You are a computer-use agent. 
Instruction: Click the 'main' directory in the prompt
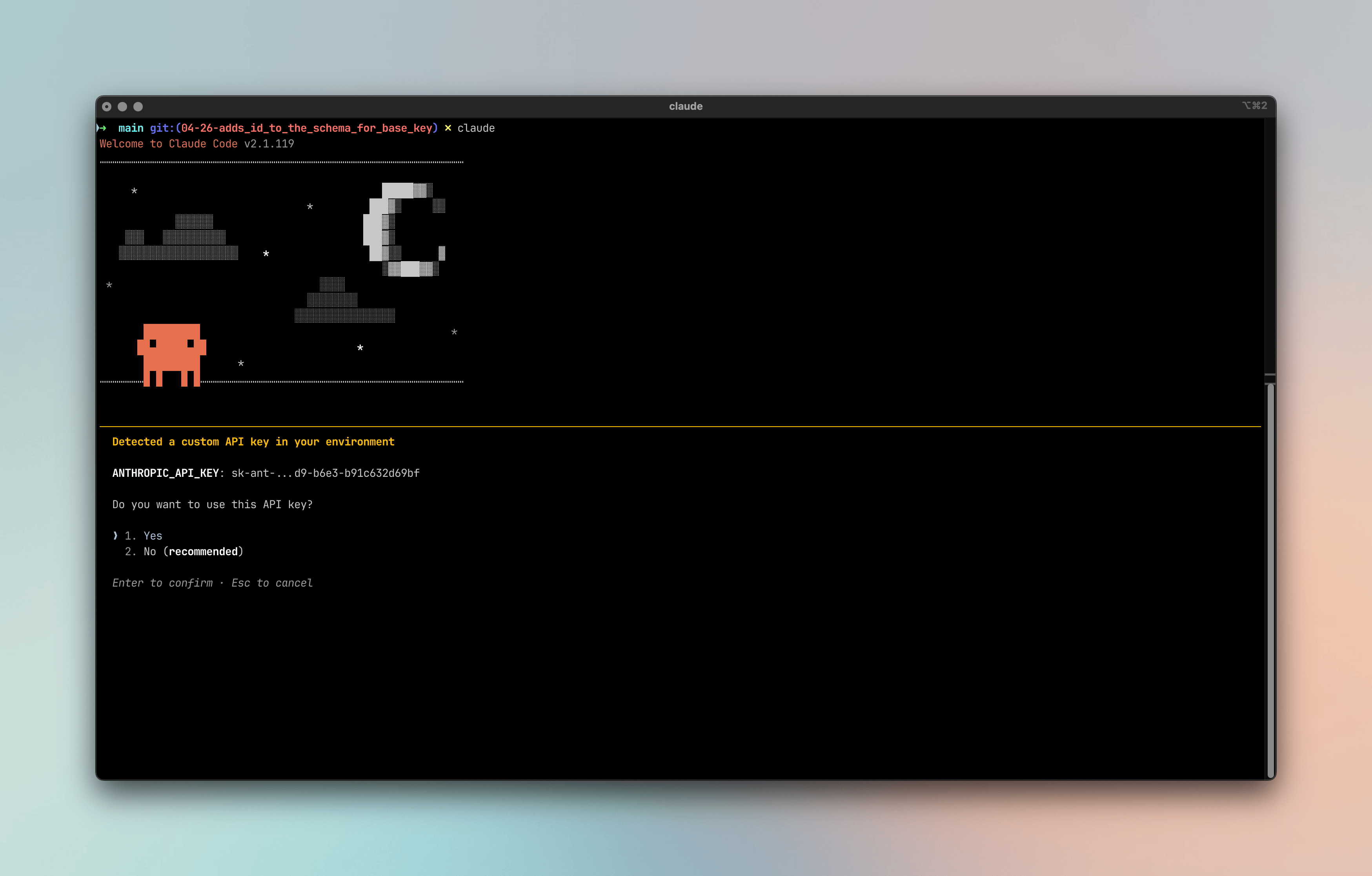[131, 128]
